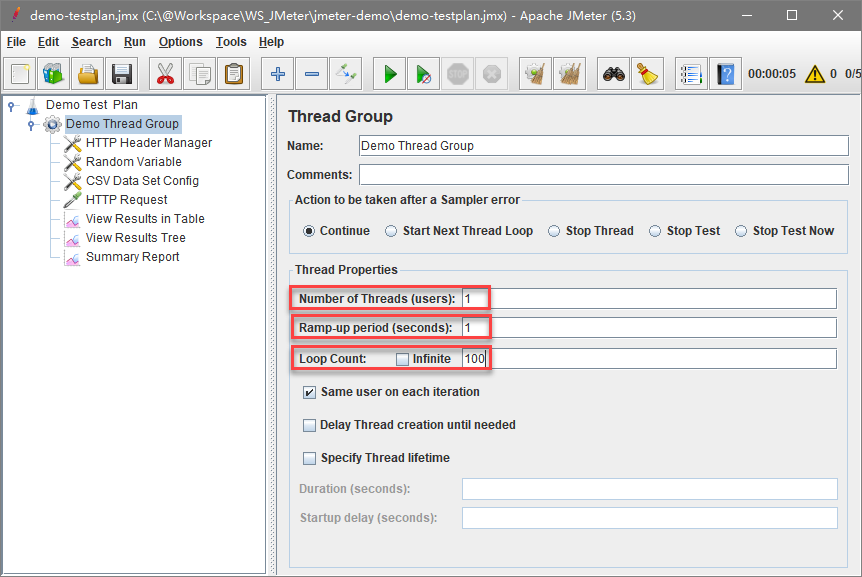Open the Search menu
Viewport: 862px width, 577px height.
[x=91, y=42]
